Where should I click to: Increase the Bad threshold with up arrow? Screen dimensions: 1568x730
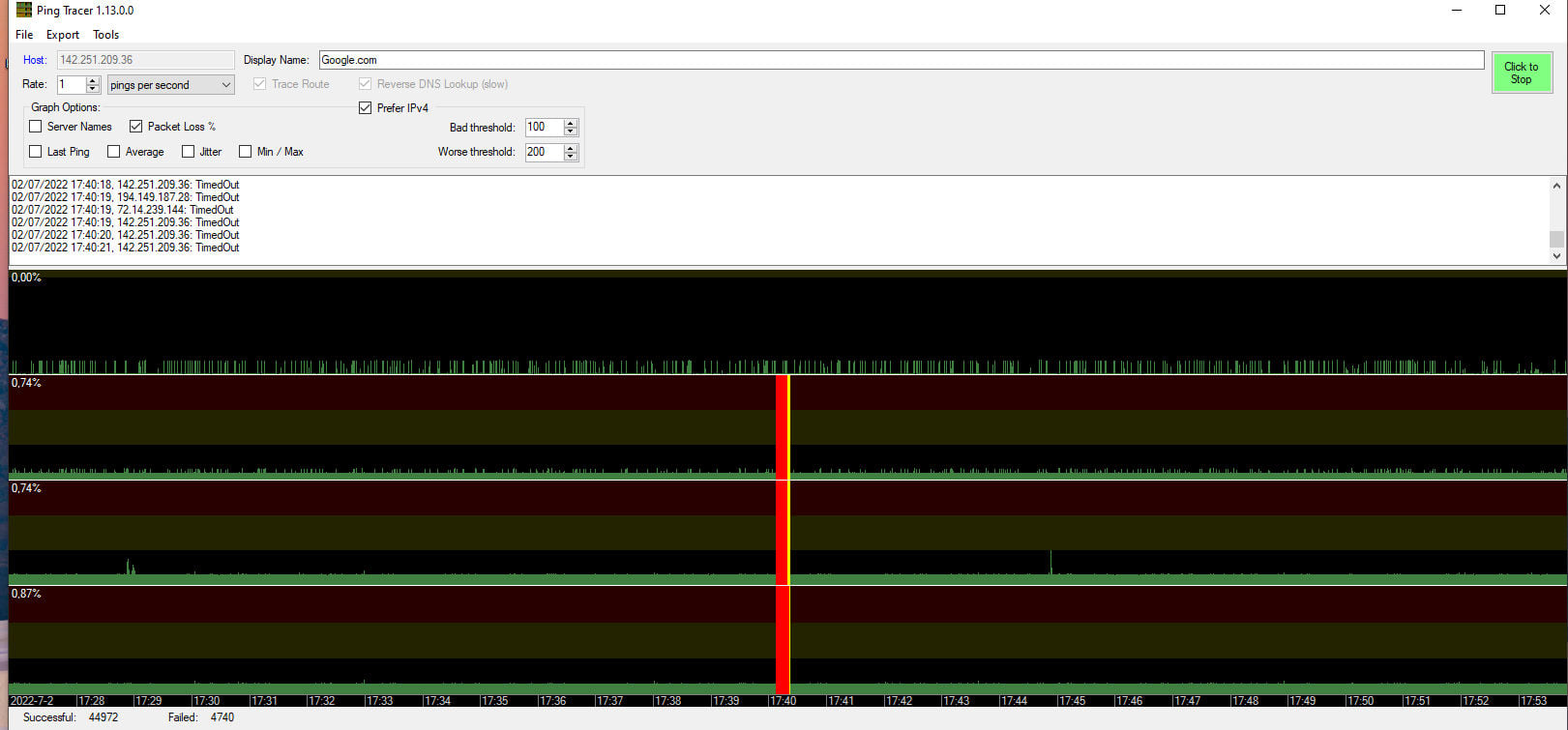point(571,124)
